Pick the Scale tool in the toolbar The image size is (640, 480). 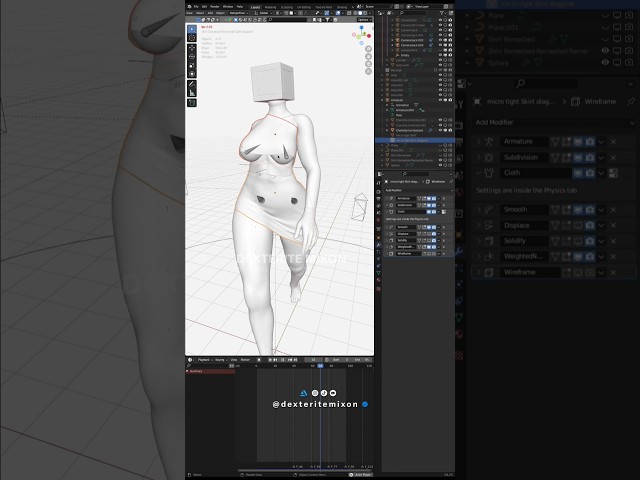[192, 65]
